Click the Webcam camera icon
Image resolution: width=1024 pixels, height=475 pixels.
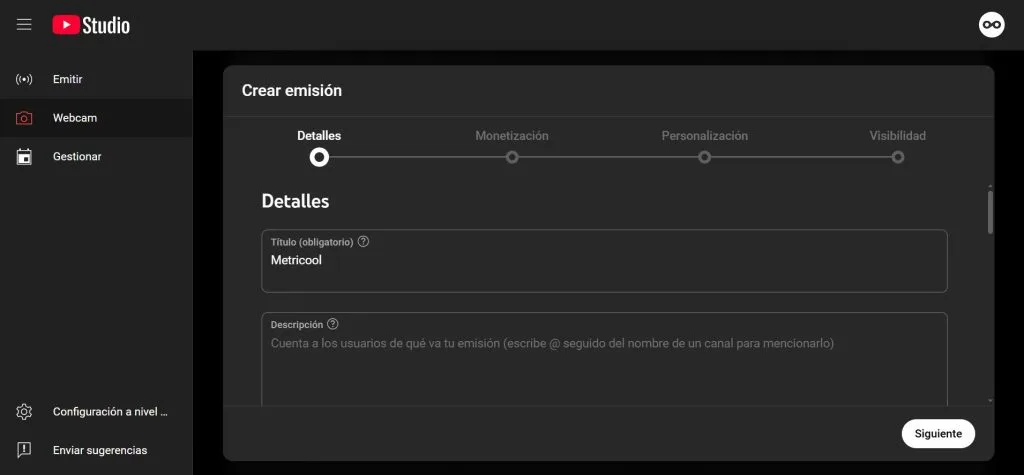pyautogui.click(x=24, y=118)
